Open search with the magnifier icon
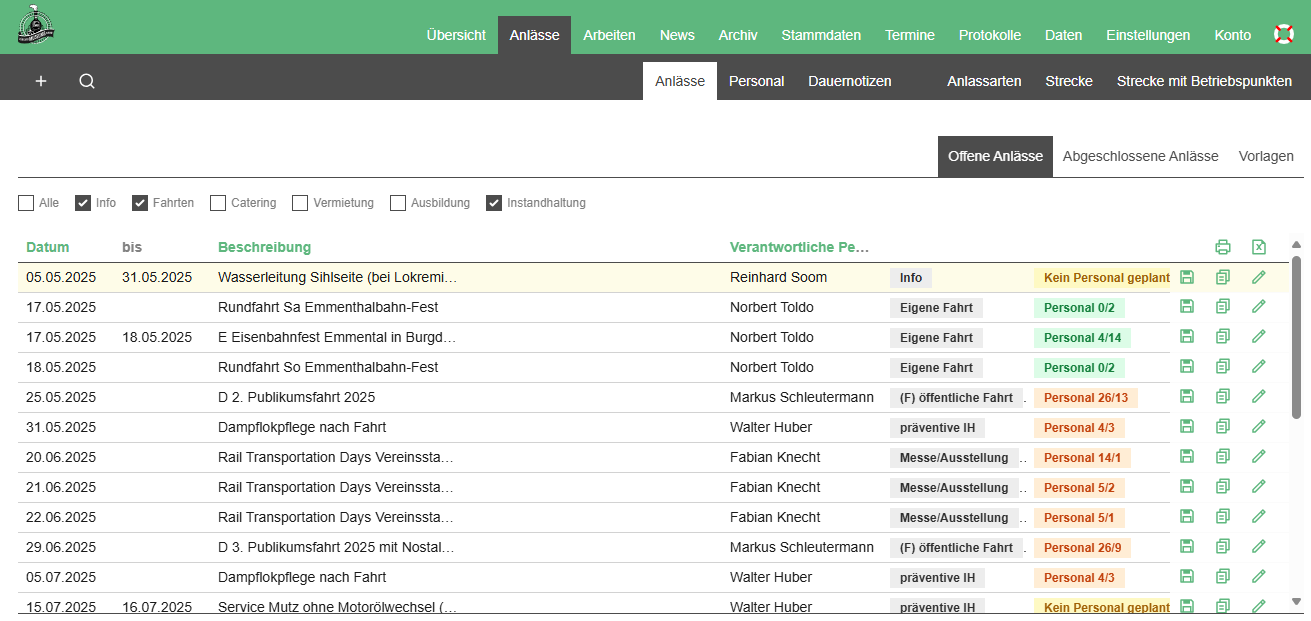Screen dimensions: 1311x621 [x=87, y=81]
